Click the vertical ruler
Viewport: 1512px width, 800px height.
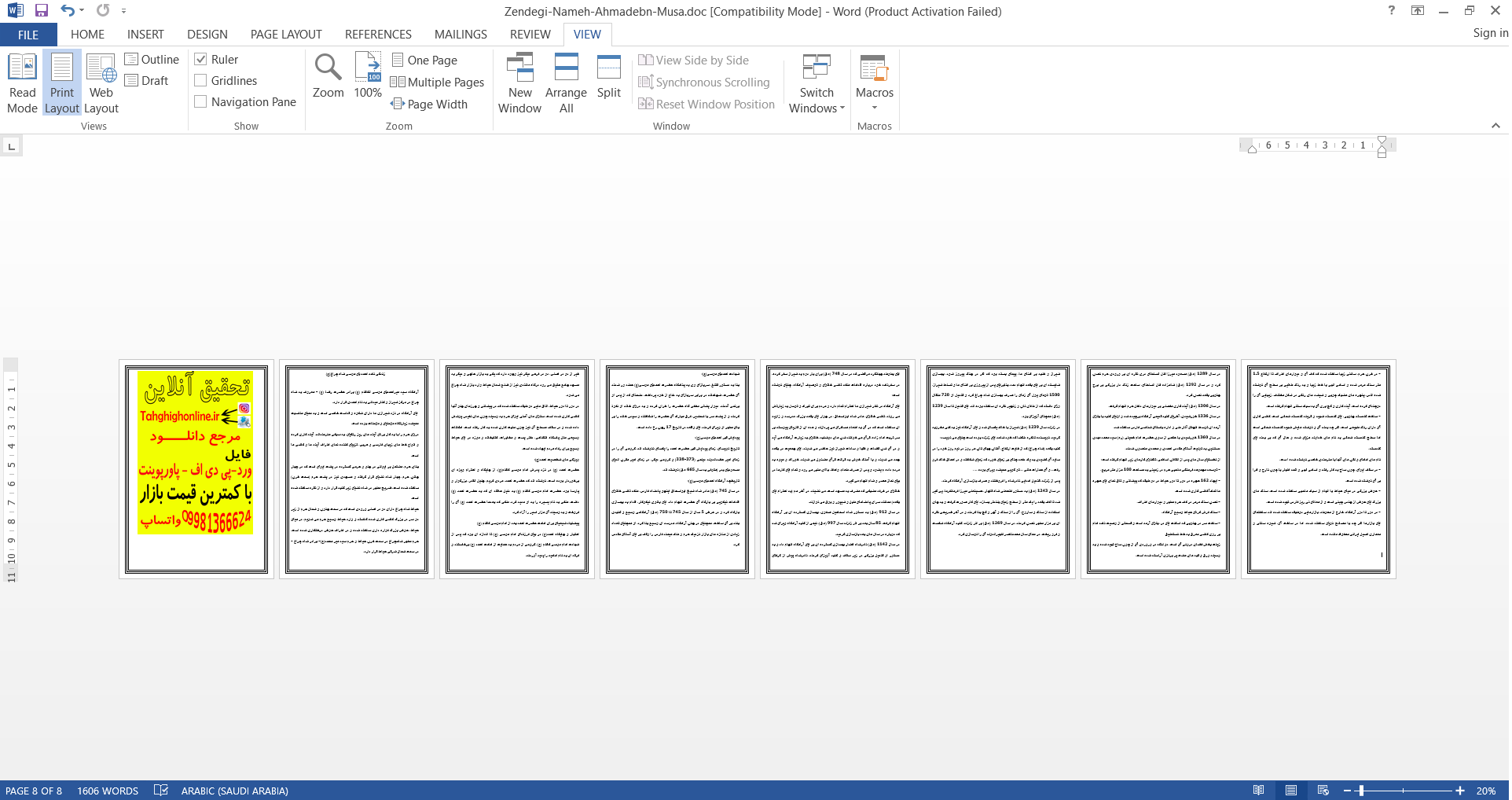click(x=11, y=472)
